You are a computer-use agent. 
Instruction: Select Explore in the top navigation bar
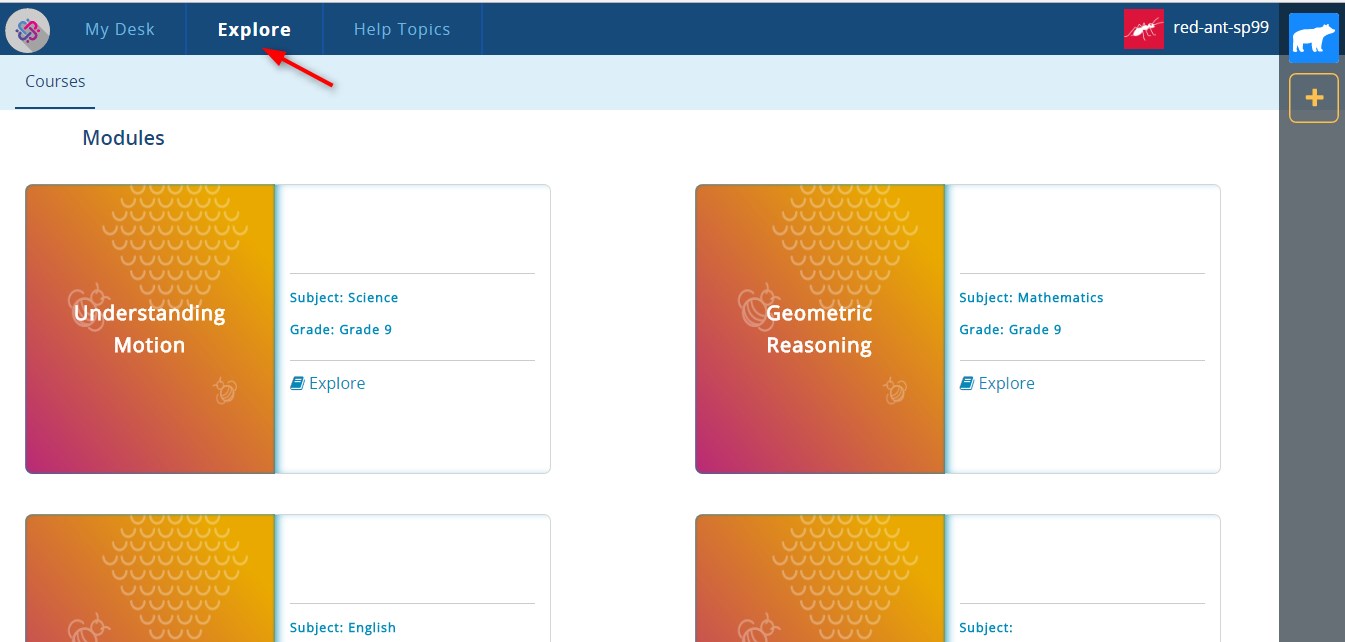(x=254, y=29)
